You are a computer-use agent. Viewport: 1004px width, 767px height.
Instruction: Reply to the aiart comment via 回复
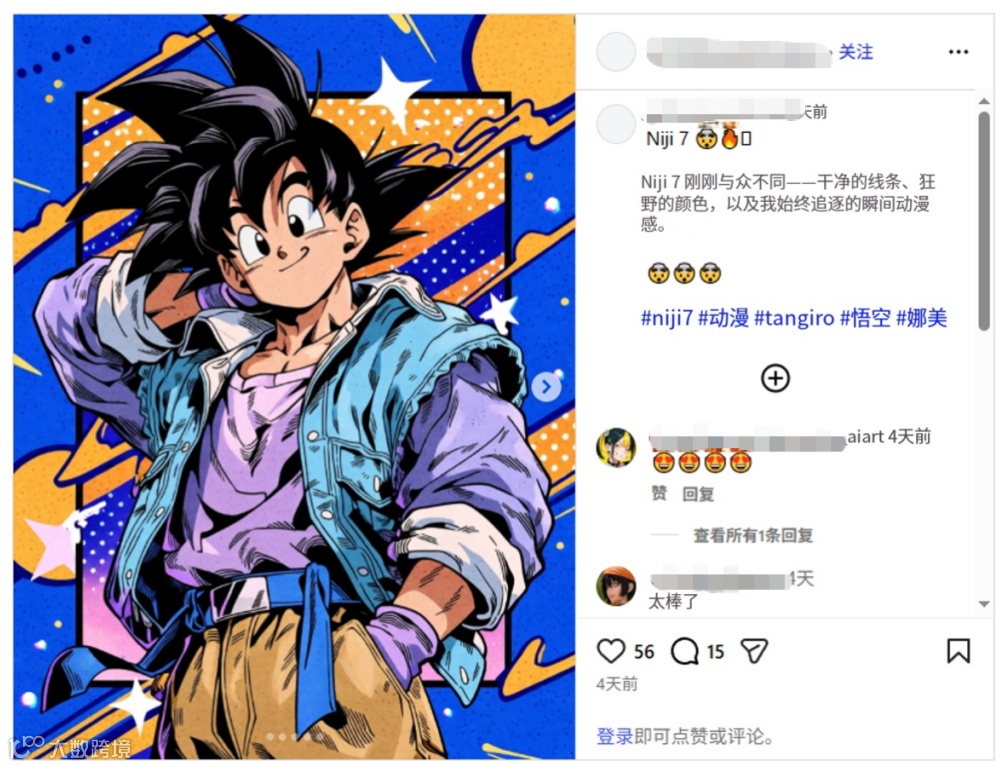coord(697,494)
